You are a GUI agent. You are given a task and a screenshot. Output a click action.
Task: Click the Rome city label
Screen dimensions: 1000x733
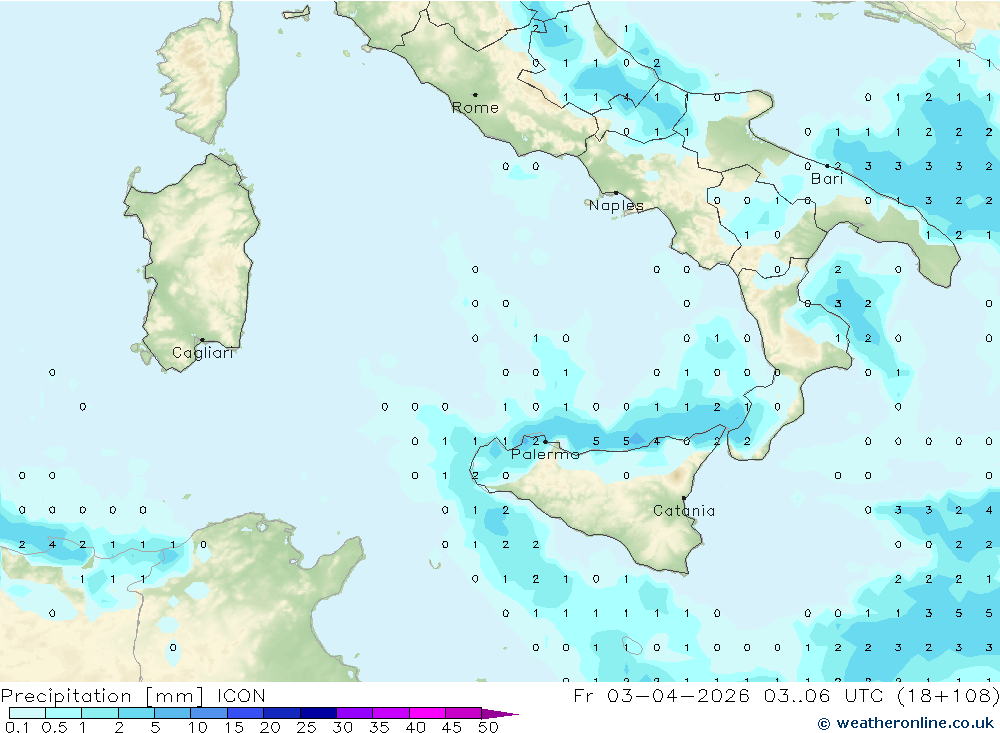[x=475, y=108]
